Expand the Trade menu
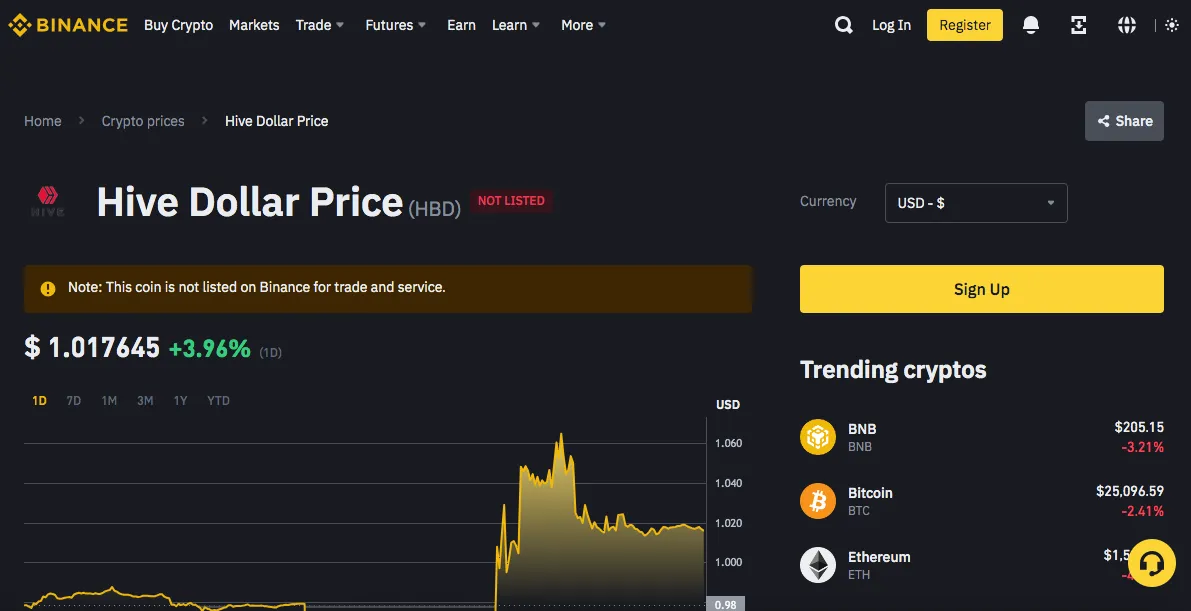 coord(320,25)
